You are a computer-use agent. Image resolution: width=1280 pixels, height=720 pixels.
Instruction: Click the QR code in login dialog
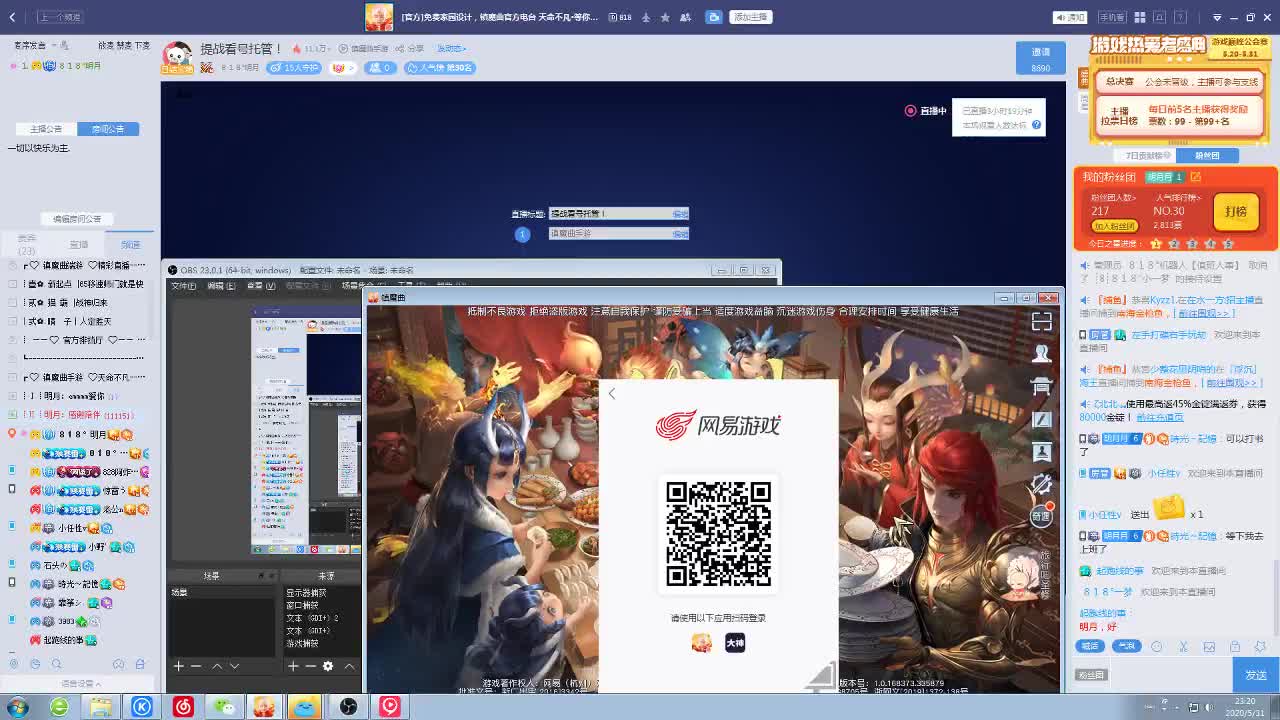719,534
